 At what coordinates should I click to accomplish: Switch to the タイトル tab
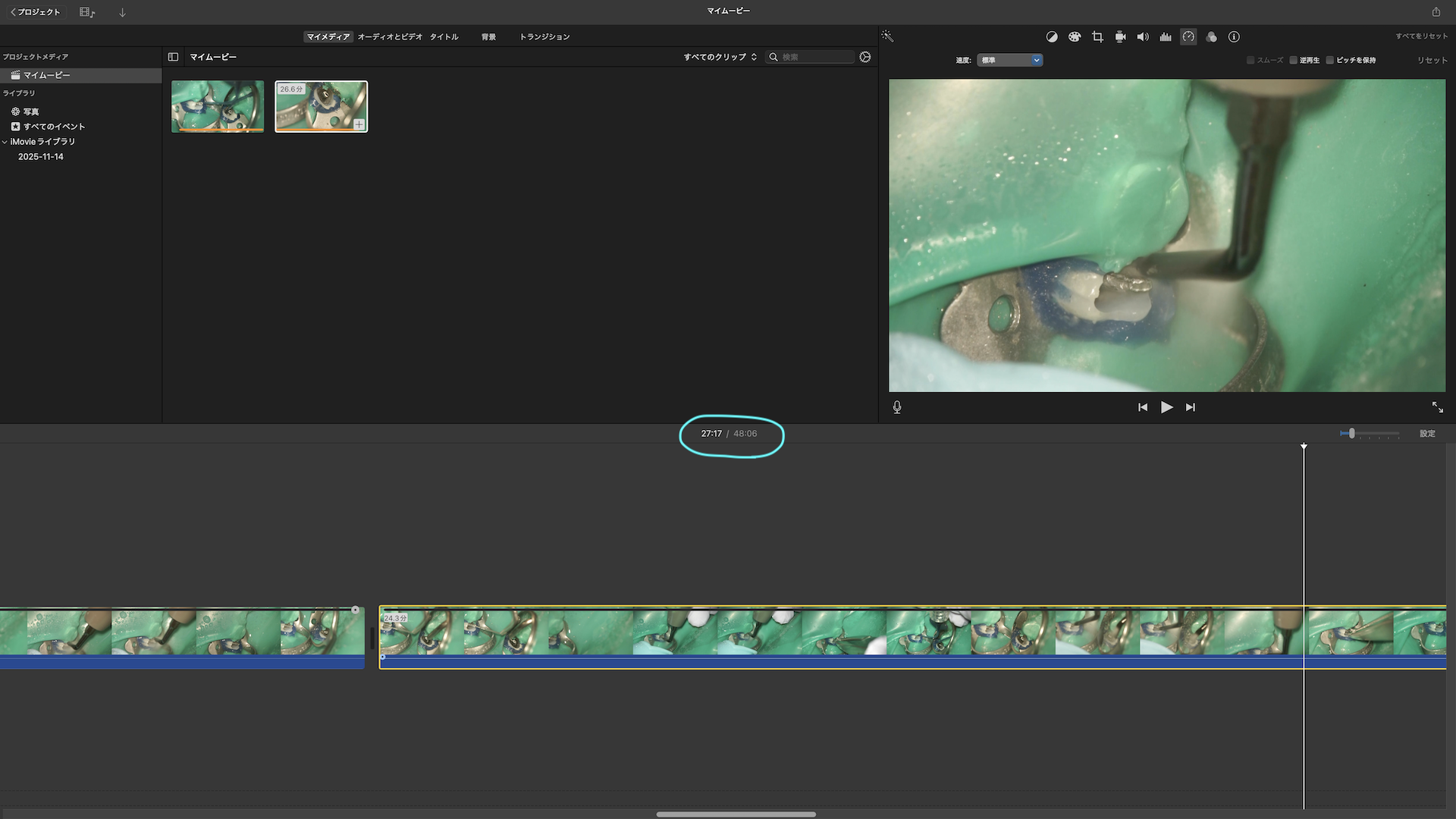click(x=444, y=36)
